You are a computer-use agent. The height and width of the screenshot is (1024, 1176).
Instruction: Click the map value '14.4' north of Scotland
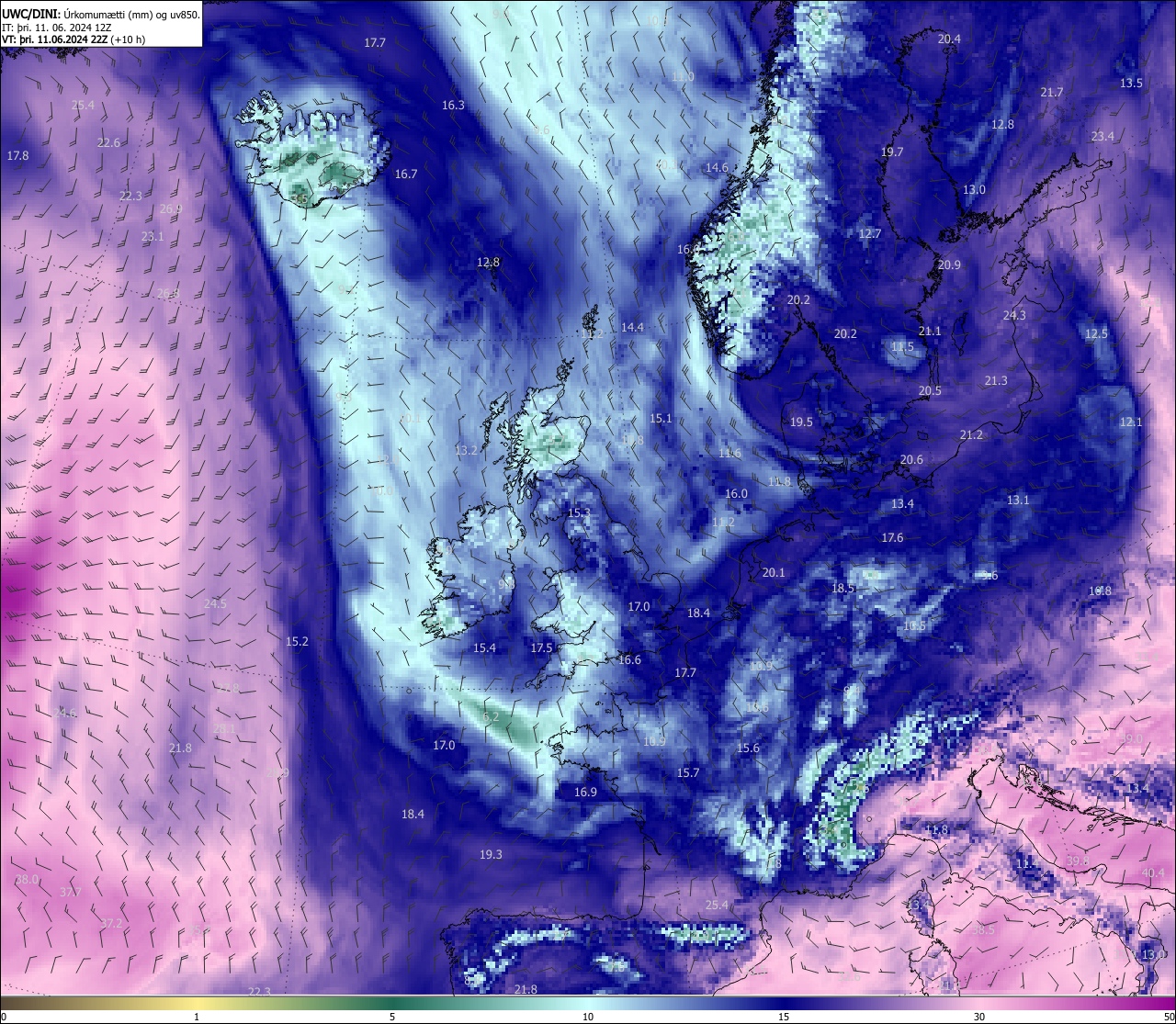(x=632, y=328)
